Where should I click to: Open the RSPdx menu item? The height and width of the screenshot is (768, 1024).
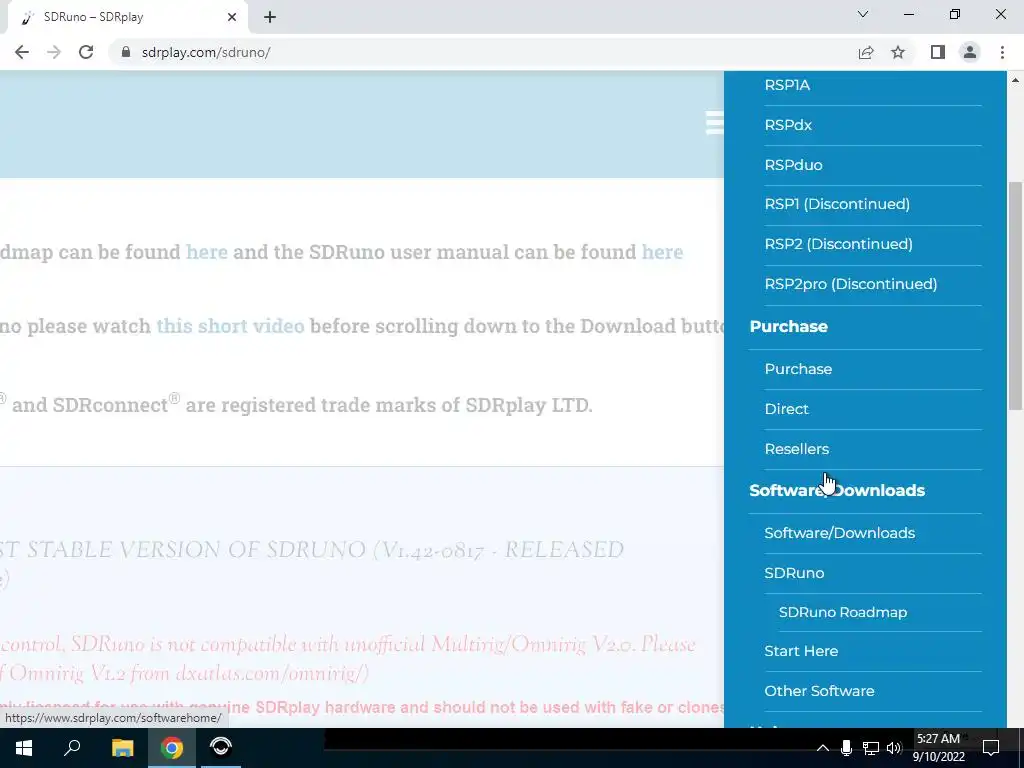(788, 125)
